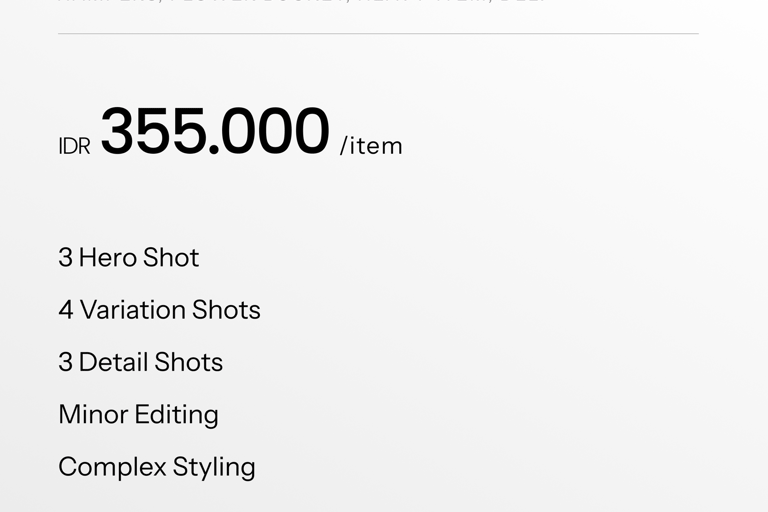Select the 3 Hero Shot line

[x=129, y=257]
